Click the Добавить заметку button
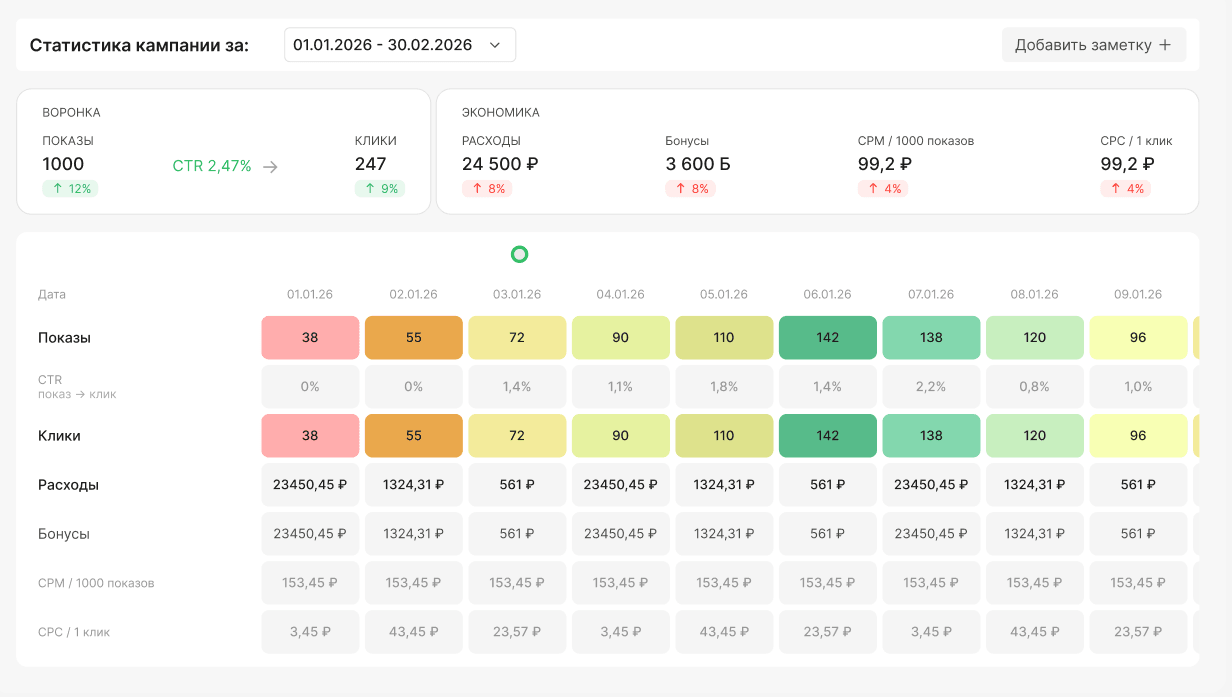Screen dimensions: 1232x697 (1094, 45)
